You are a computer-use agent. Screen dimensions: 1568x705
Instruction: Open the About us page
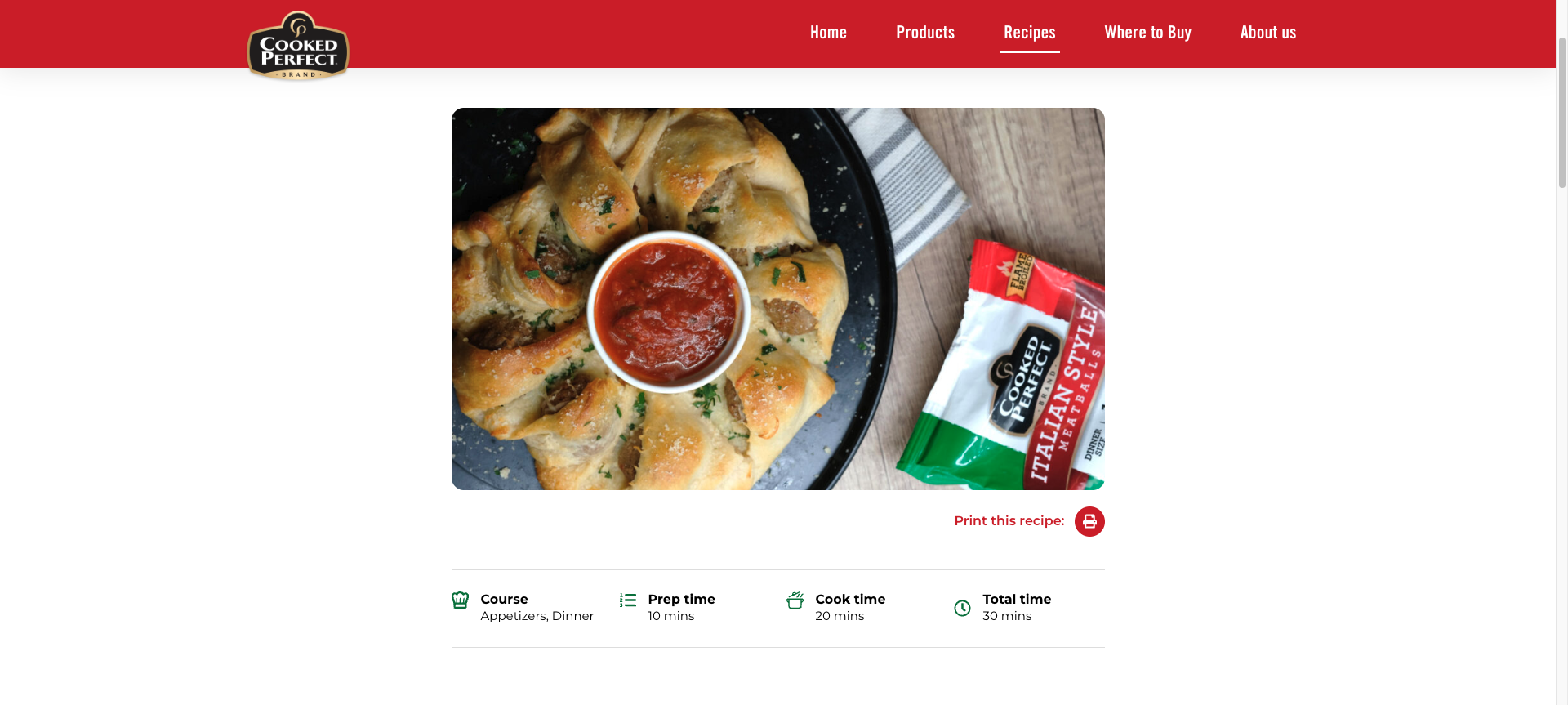(x=1268, y=33)
